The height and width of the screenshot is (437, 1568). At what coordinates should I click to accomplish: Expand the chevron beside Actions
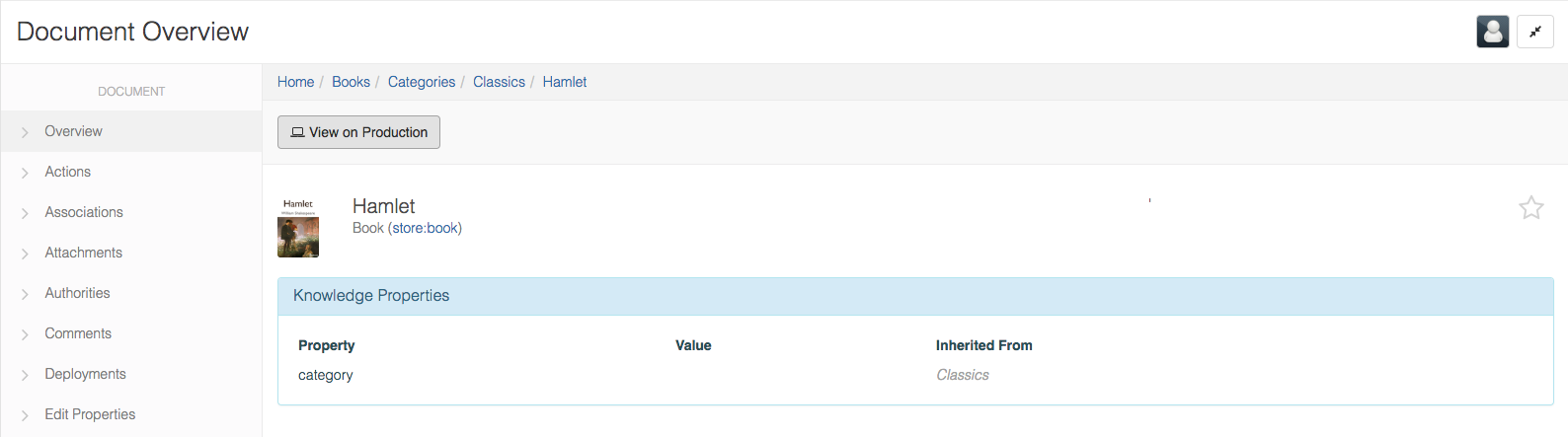click(x=25, y=173)
